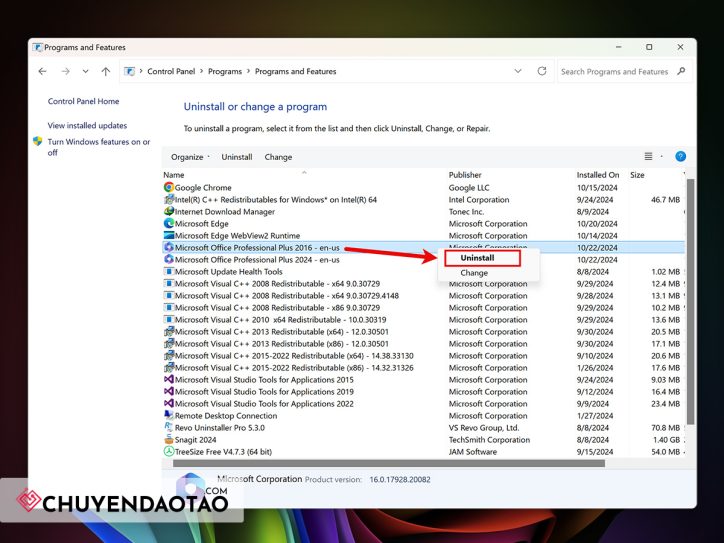Select the Revo Uninstaller Pro icon

(169, 427)
